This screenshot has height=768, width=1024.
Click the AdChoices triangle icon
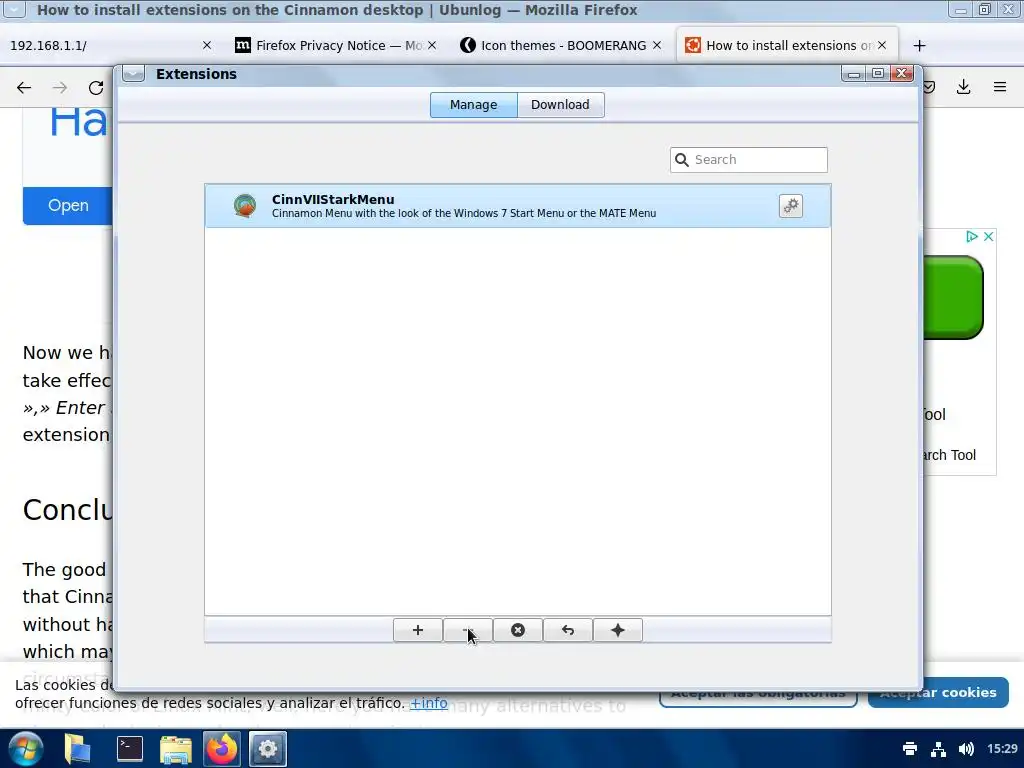tap(972, 236)
